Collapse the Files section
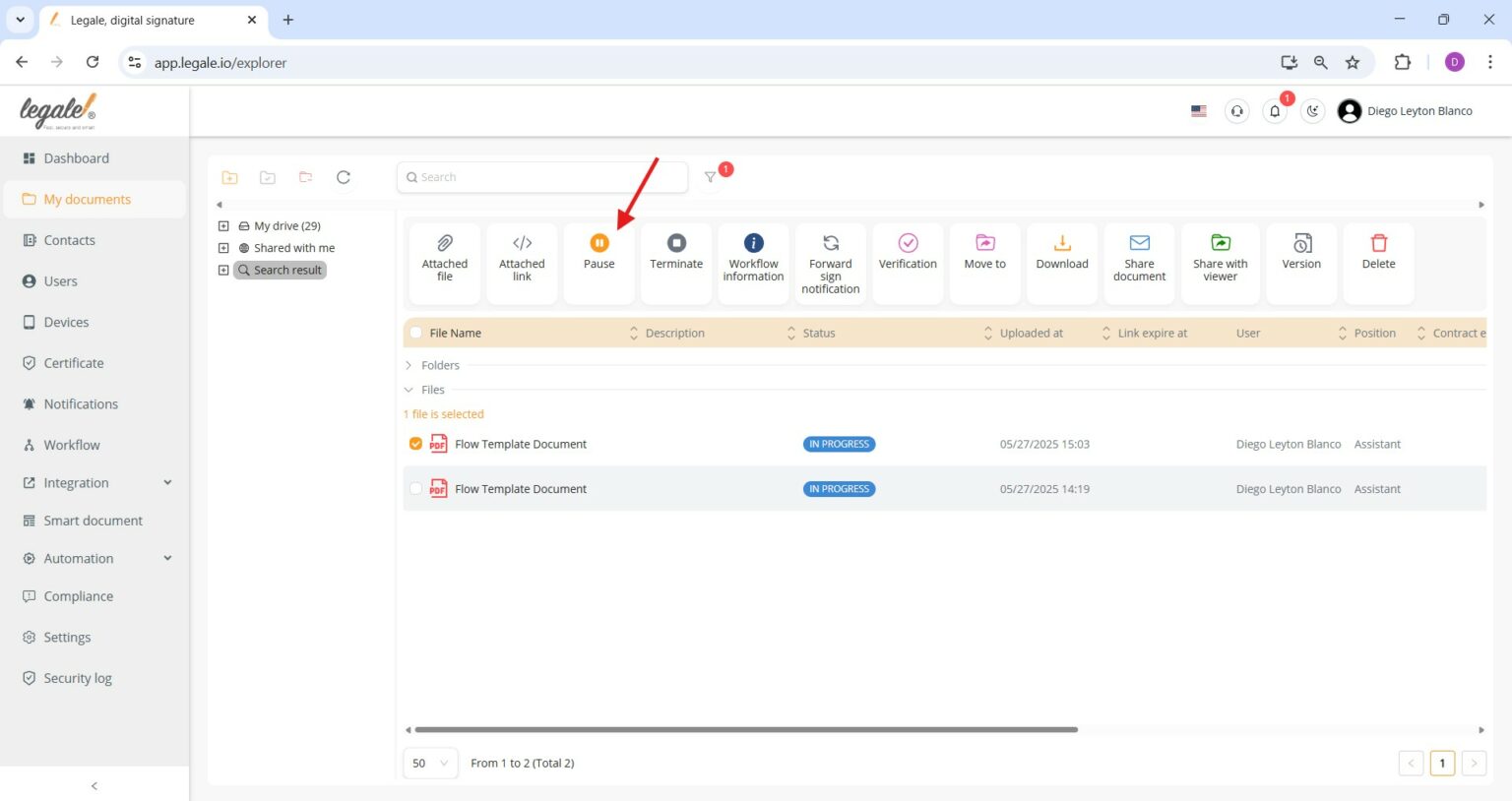The image size is (1512, 801). pos(409,389)
